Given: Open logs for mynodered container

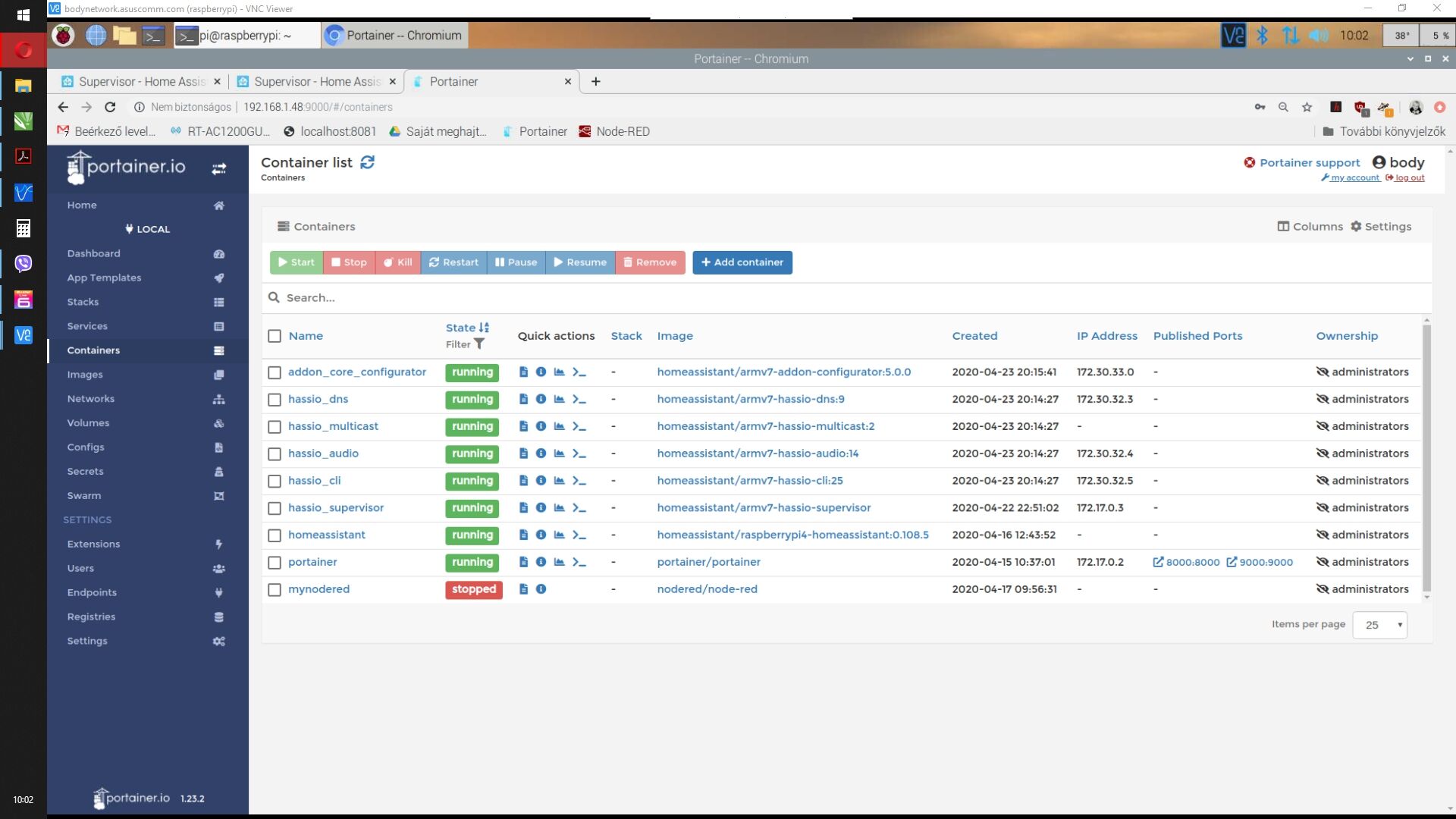Looking at the screenshot, I should click(523, 588).
